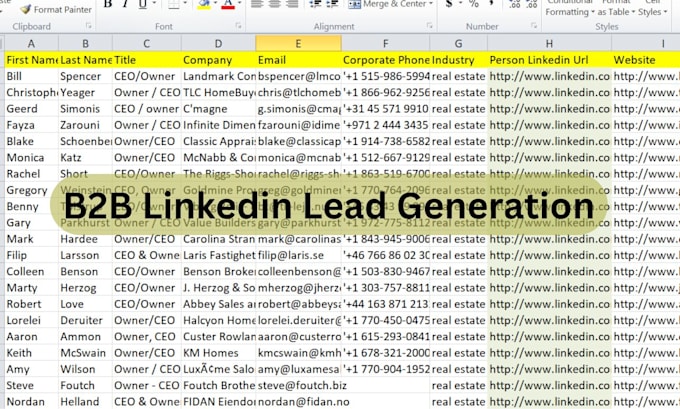Open the Alignment group dialog launcher
680x409 pixels.
(x=430, y=26)
